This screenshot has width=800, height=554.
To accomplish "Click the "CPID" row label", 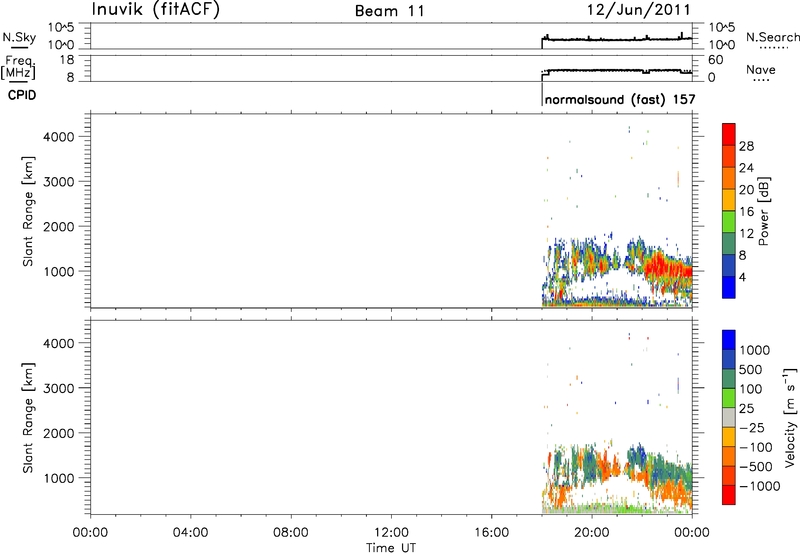I will pyautogui.click(x=22, y=95).
